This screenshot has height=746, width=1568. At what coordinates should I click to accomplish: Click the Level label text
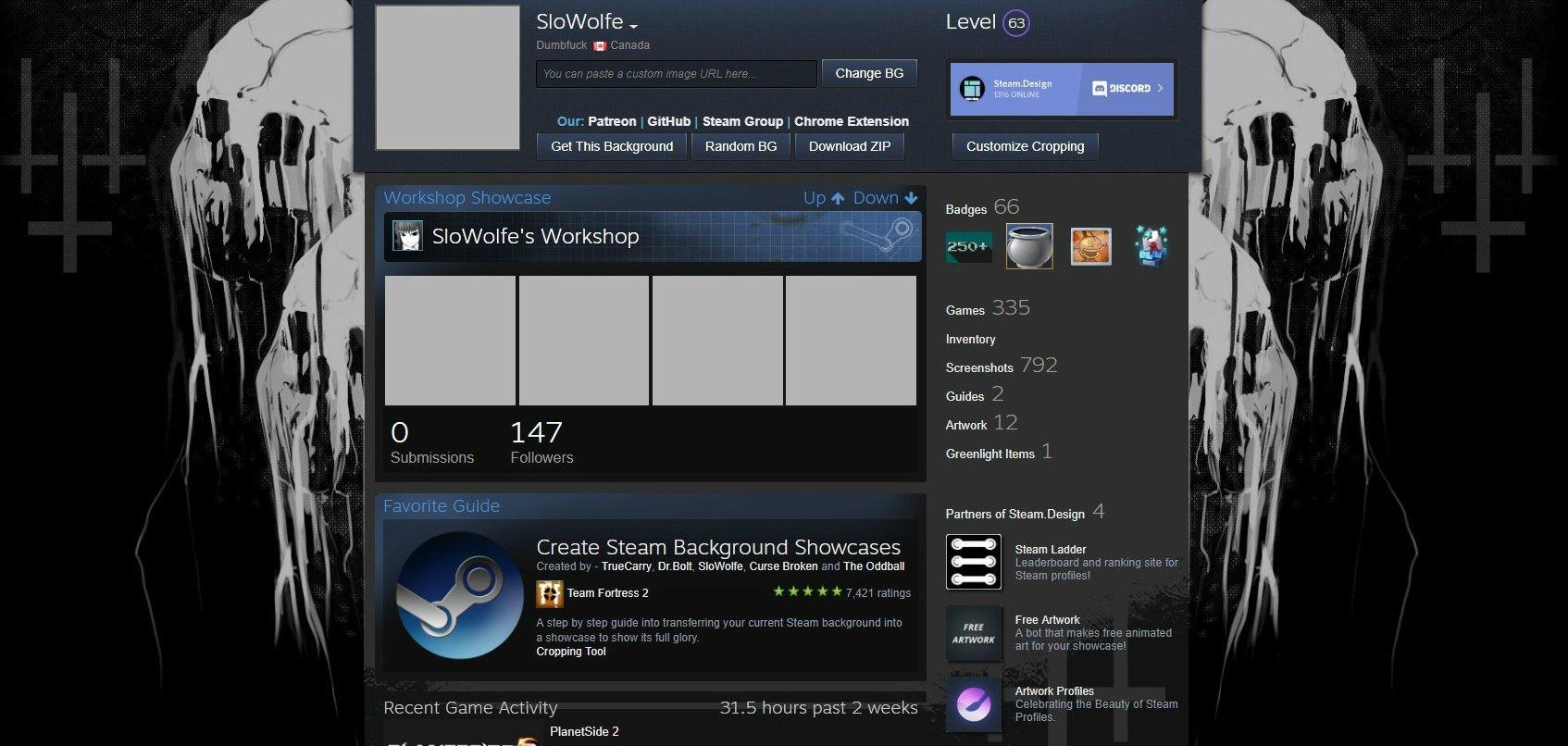(971, 22)
